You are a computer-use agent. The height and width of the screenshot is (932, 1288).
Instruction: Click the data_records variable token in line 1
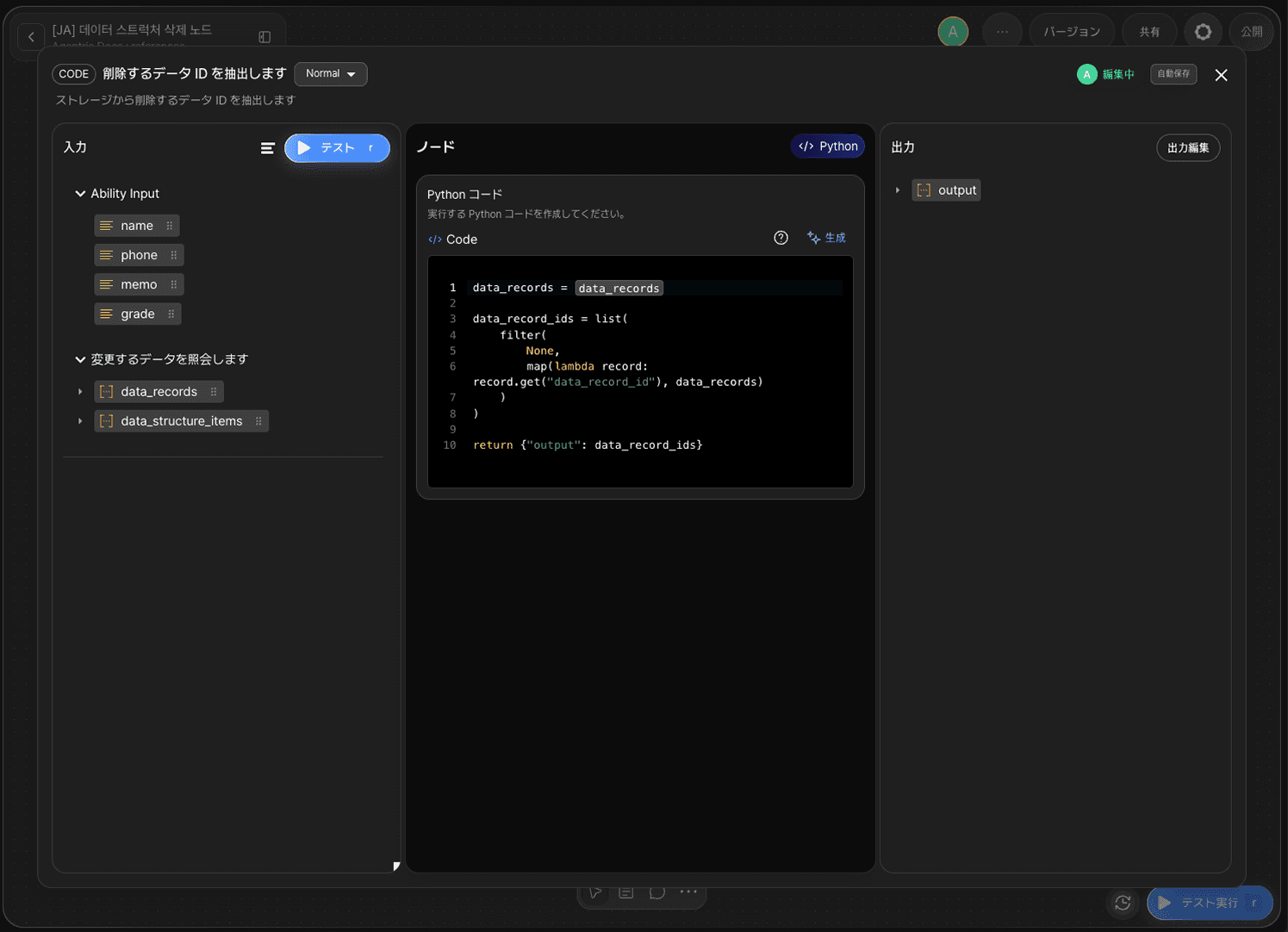tap(619, 289)
